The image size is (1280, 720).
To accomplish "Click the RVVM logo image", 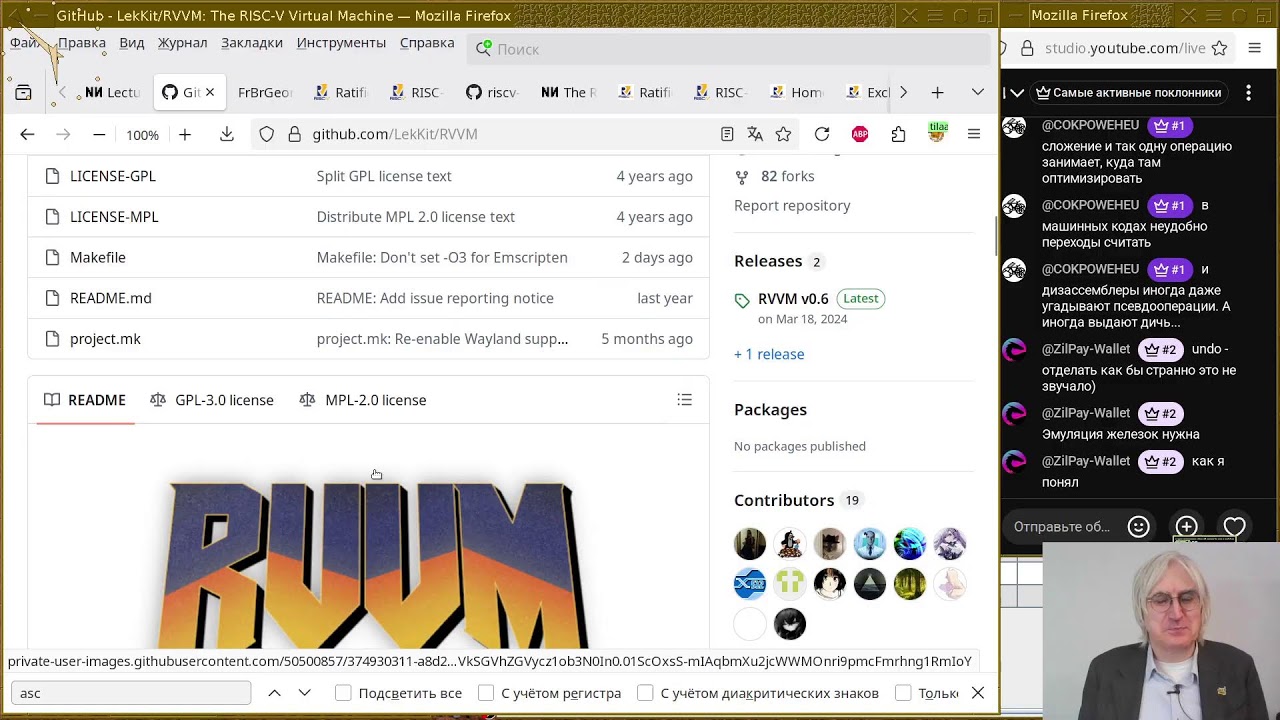I will click(372, 565).
